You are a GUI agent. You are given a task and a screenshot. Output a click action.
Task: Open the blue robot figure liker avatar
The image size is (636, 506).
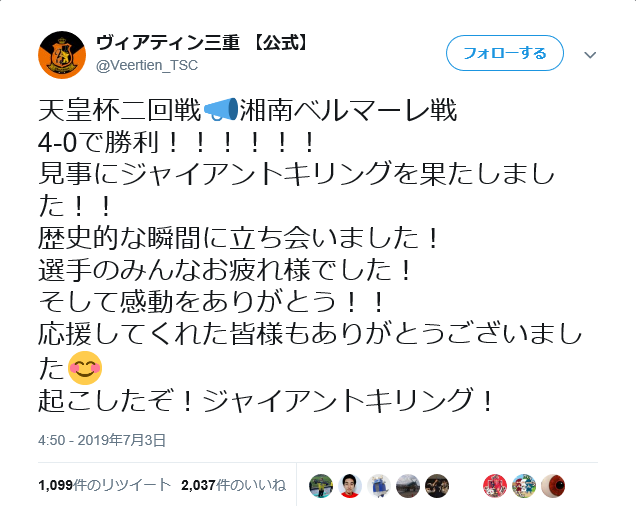click(379, 486)
